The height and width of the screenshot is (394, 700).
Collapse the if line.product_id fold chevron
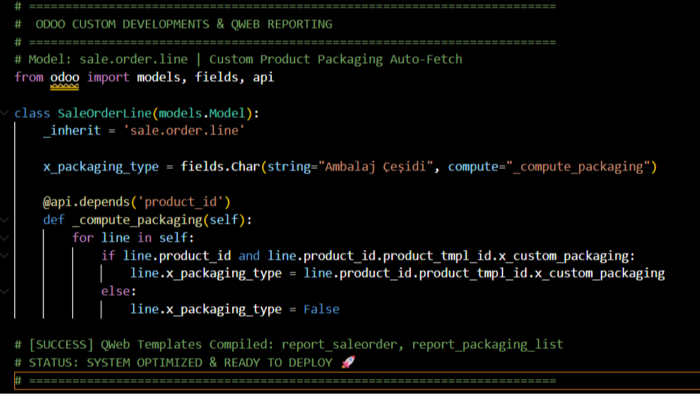point(4,256)
